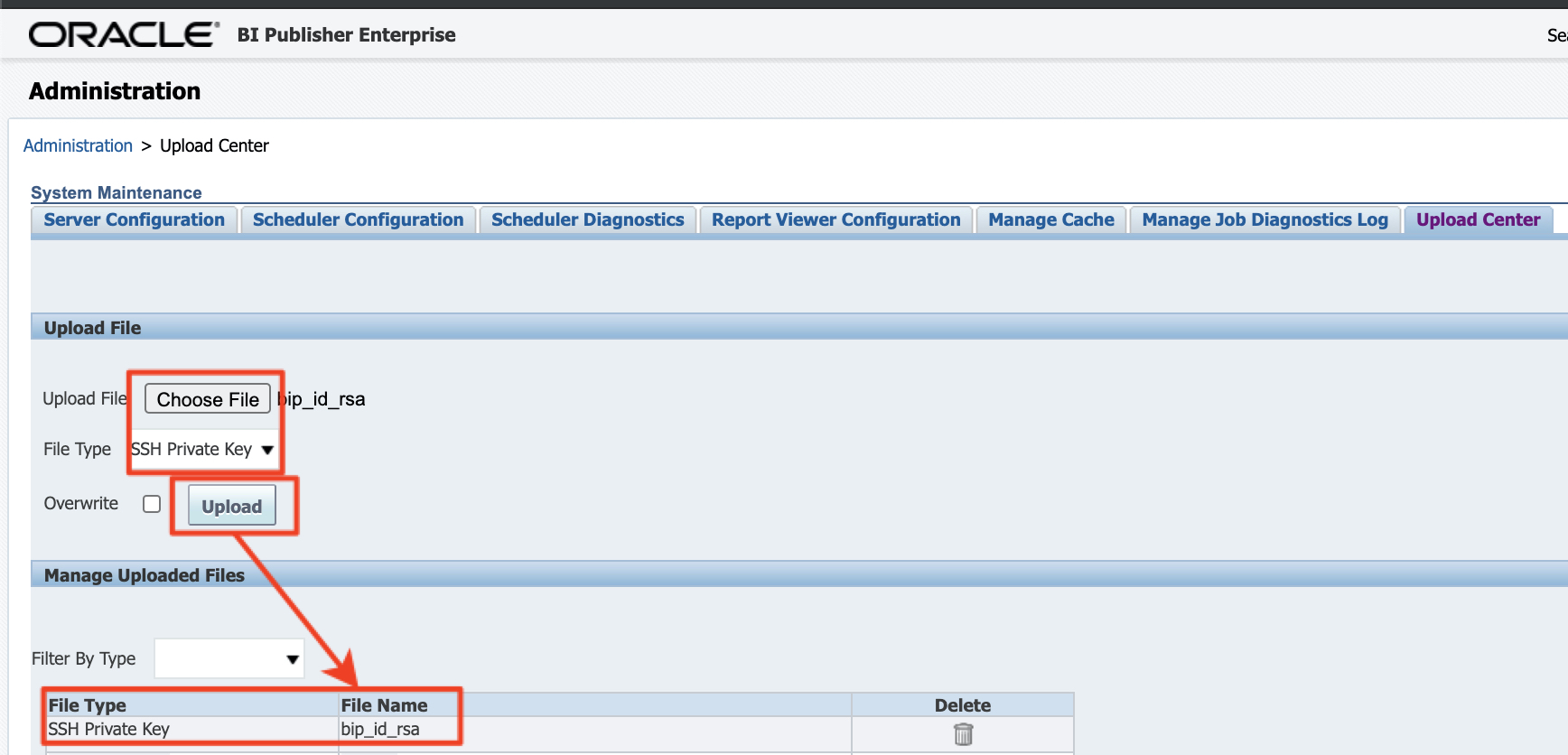This screenshot has width=1568, height=755.
Task: Click the Choose File button
Action: (x=208, y=399)
